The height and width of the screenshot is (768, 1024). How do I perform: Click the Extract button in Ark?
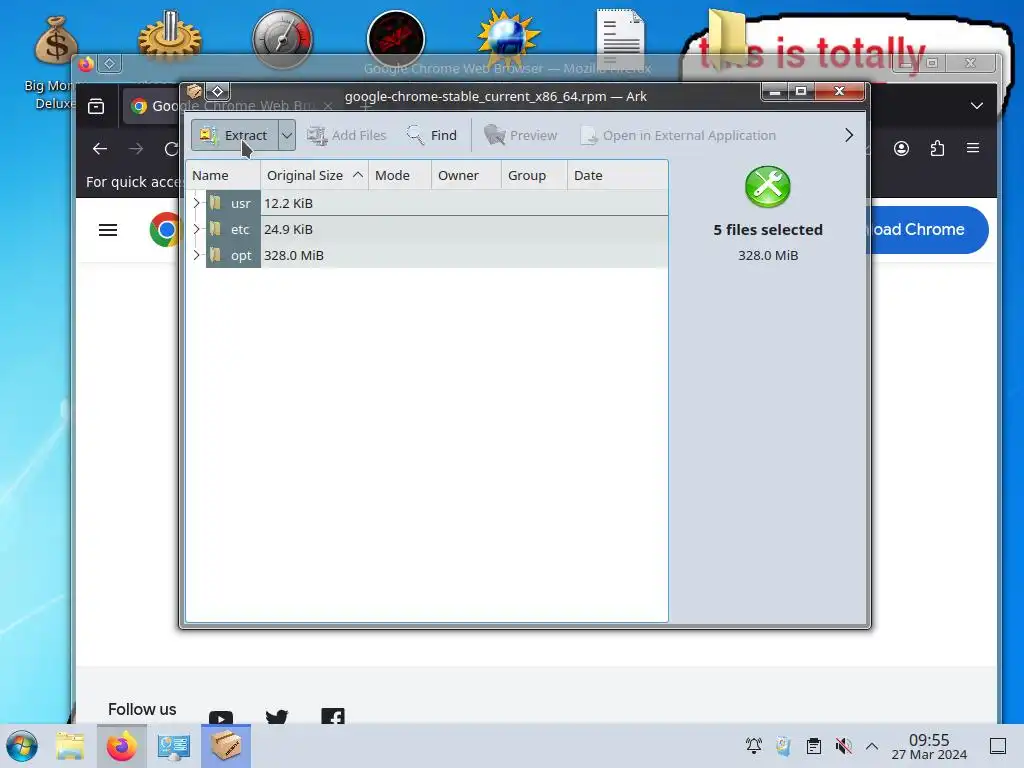[235, 135]
